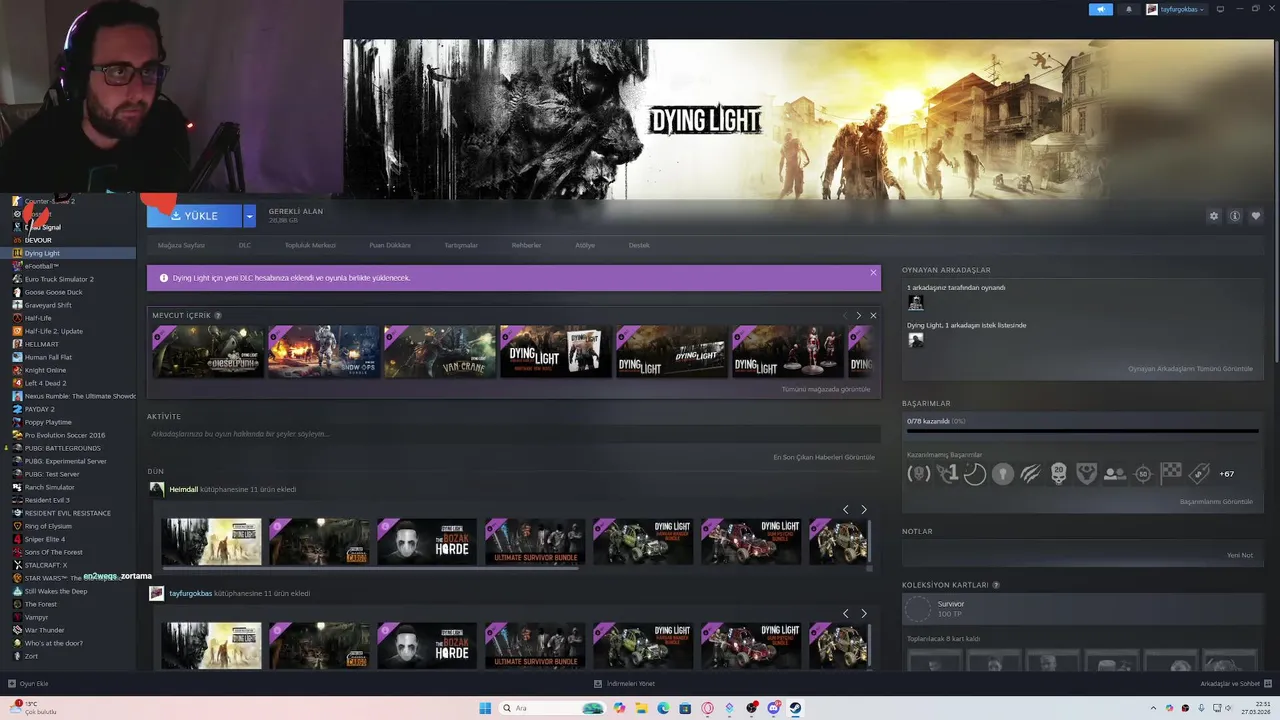Open the game settings gear icon
Screen dimensions: 1280x720
pos(1214,216)
